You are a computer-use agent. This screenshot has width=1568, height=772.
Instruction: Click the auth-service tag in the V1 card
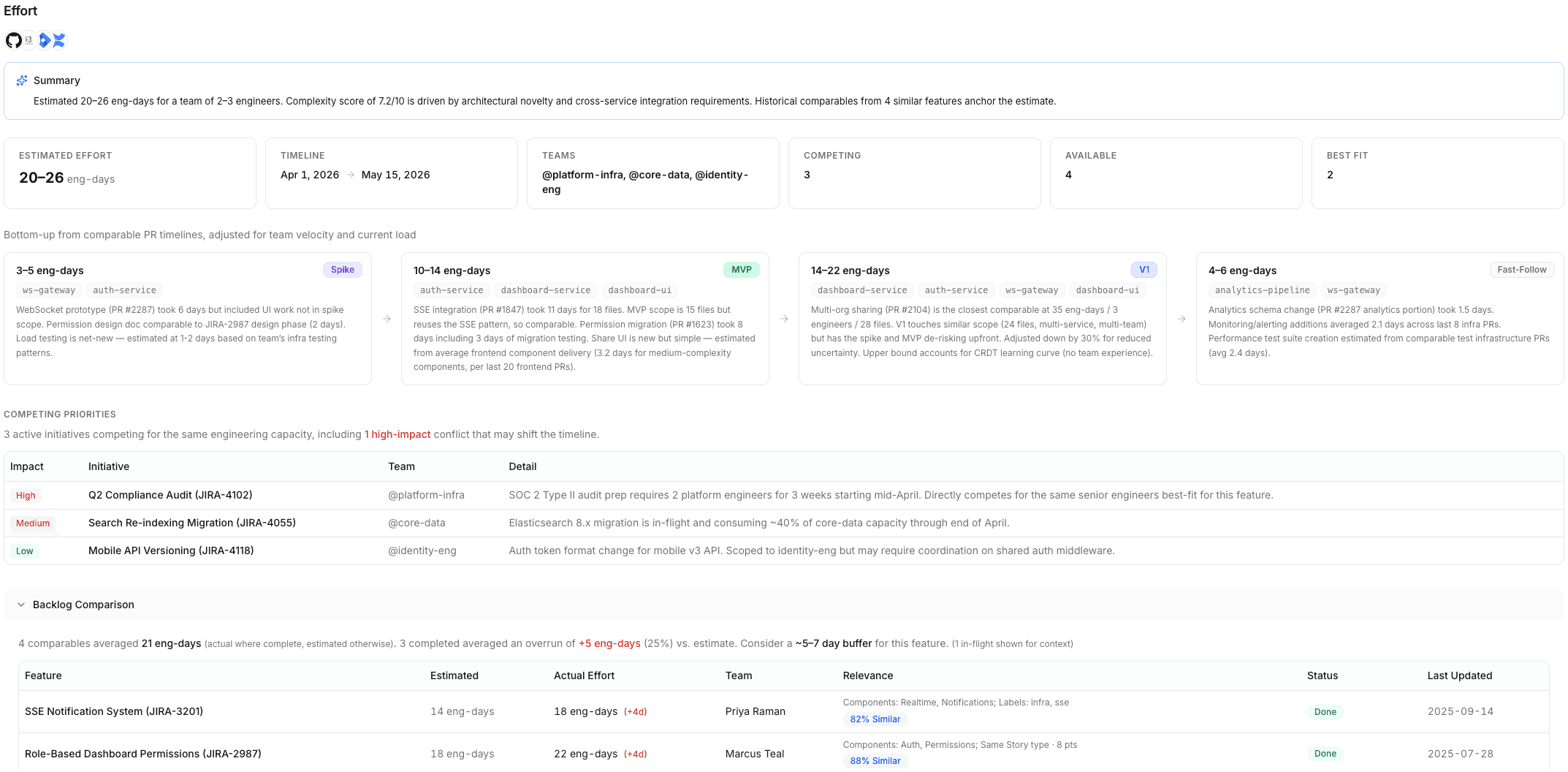[x=956, y=290]
